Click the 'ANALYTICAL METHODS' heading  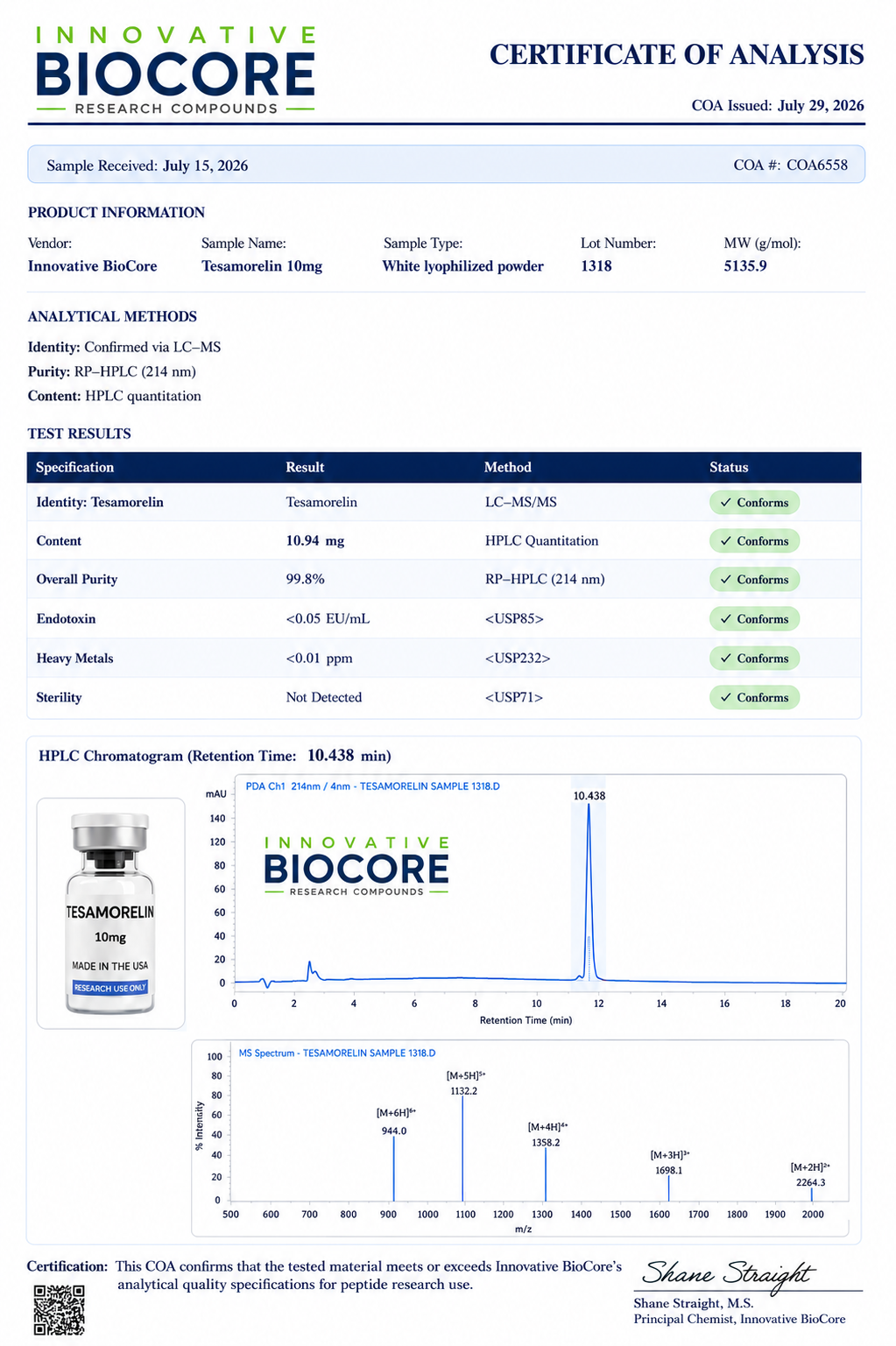112,317
